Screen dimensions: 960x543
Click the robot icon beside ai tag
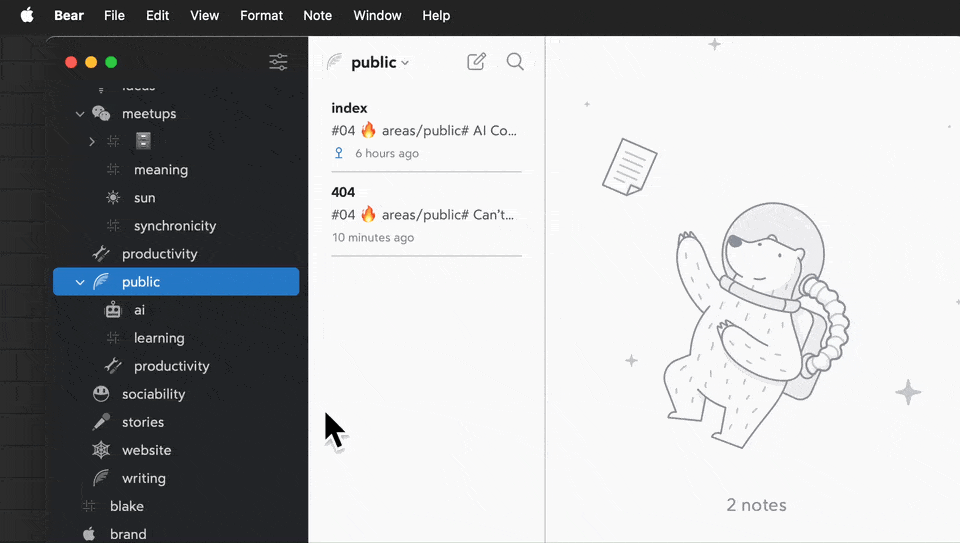tap(113, 310)
